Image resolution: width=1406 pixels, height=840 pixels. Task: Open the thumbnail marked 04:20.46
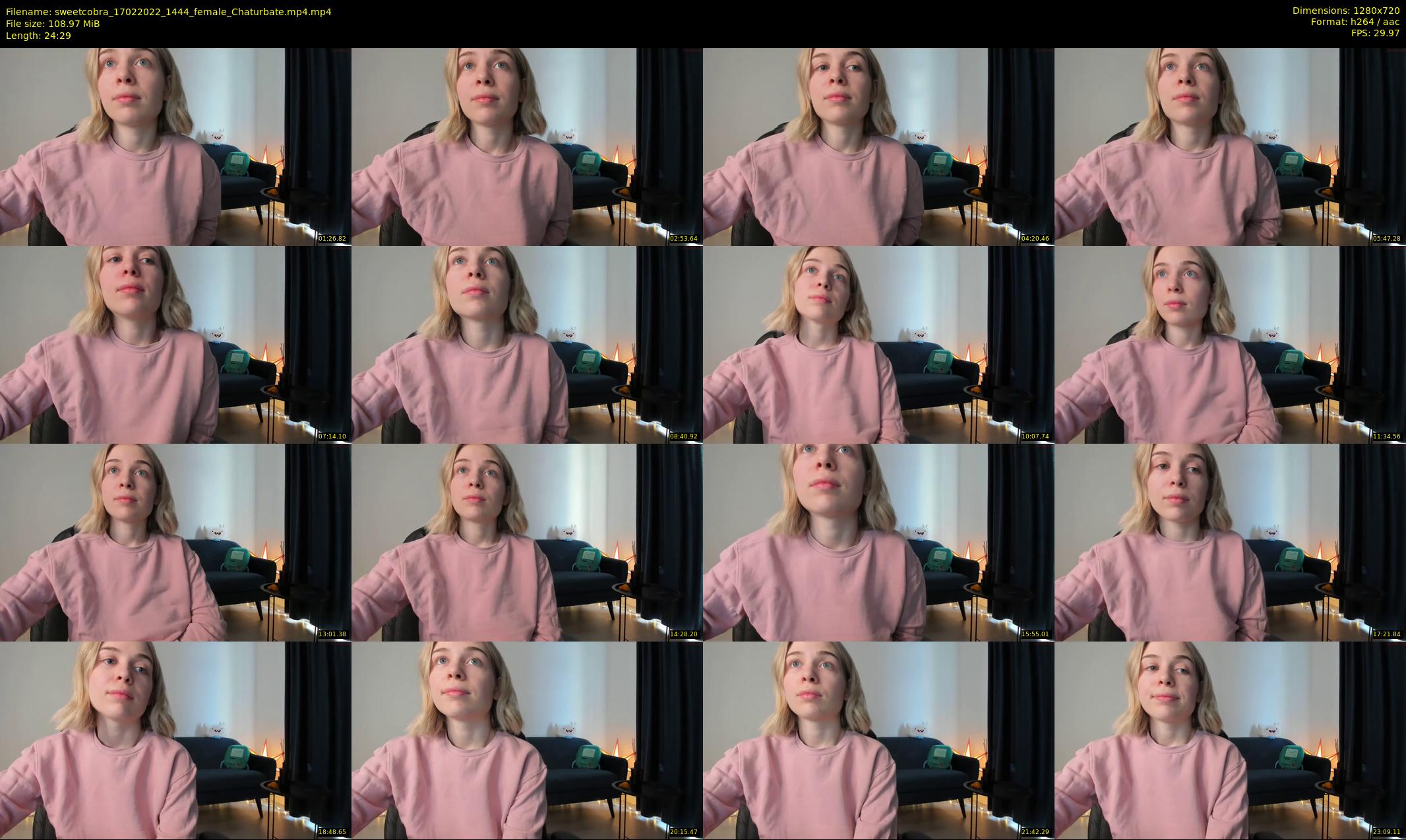tap(878, 146)
